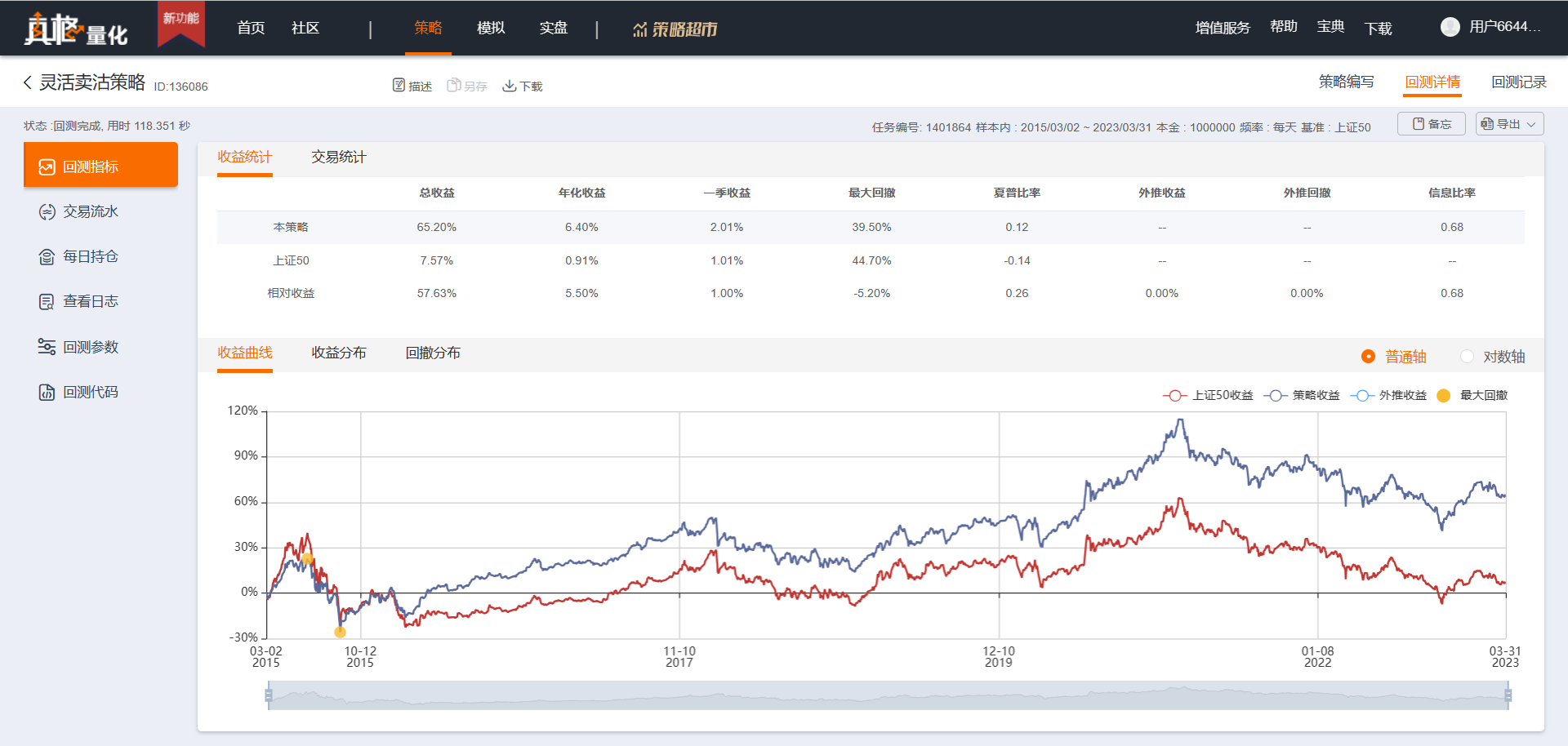The image size is (1568, 746).
Task: Open the 增值服务 menu
Action: coord(1223,28)
